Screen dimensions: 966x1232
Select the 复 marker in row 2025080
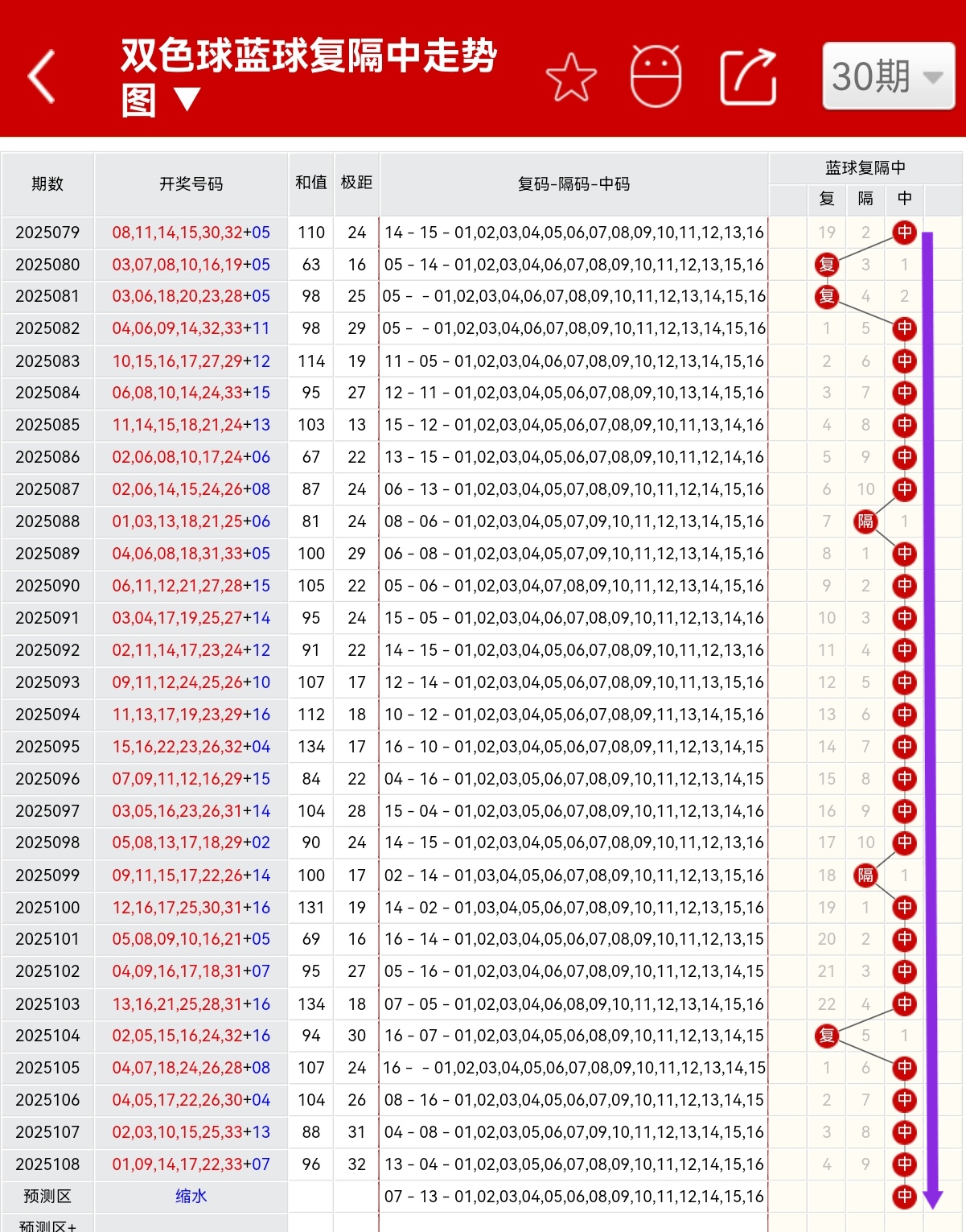click(x=827, y=264)
